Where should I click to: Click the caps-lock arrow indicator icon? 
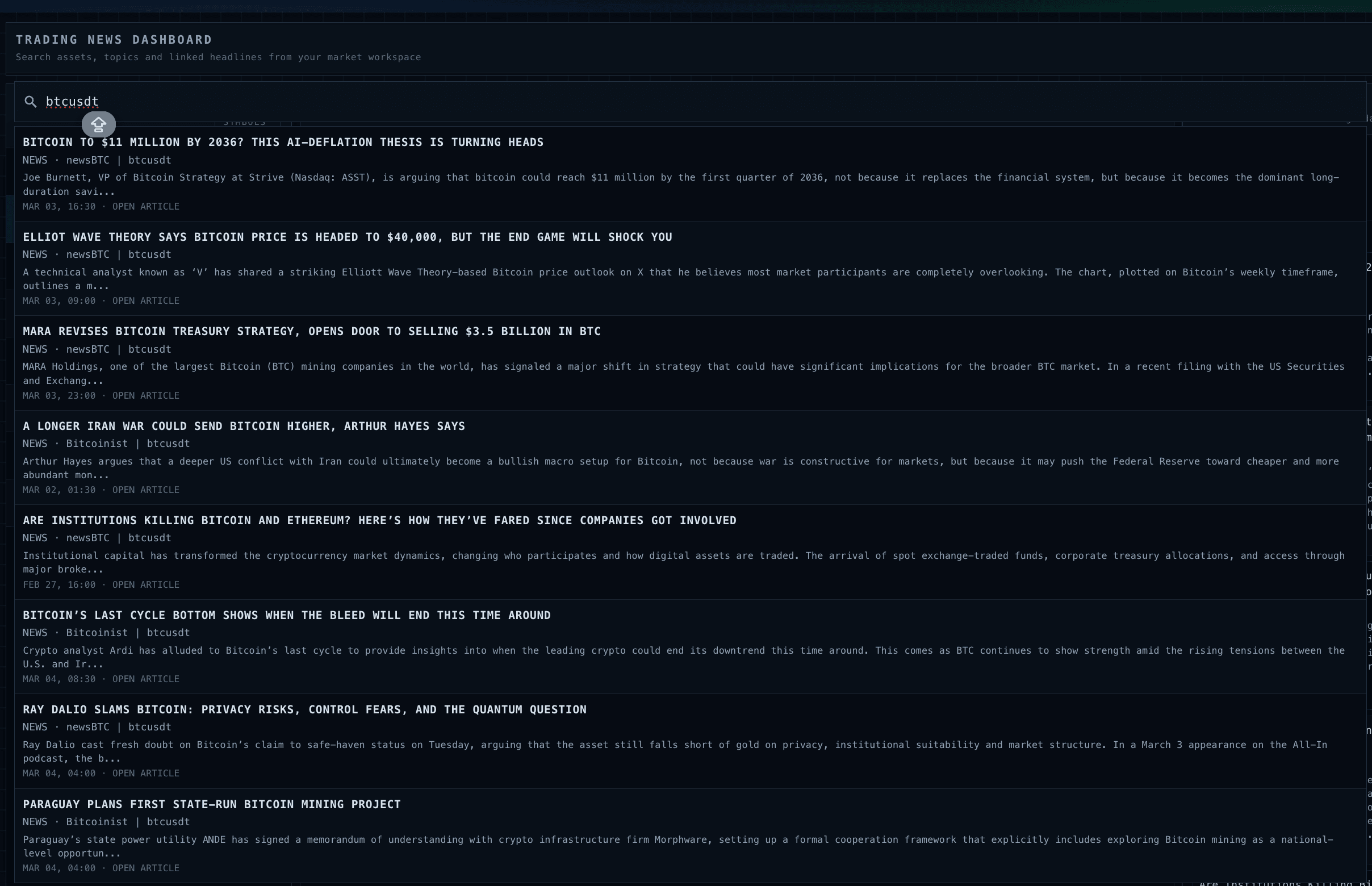point(98,124)
